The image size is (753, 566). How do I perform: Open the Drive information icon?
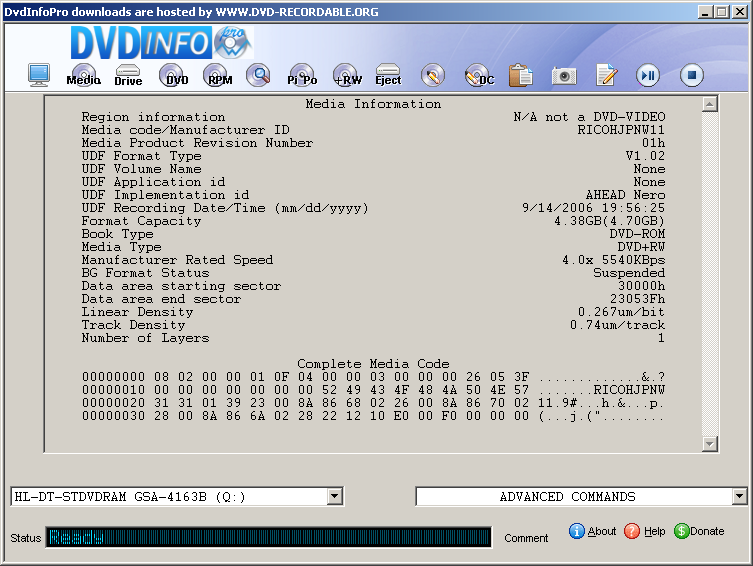pos(128,75)
